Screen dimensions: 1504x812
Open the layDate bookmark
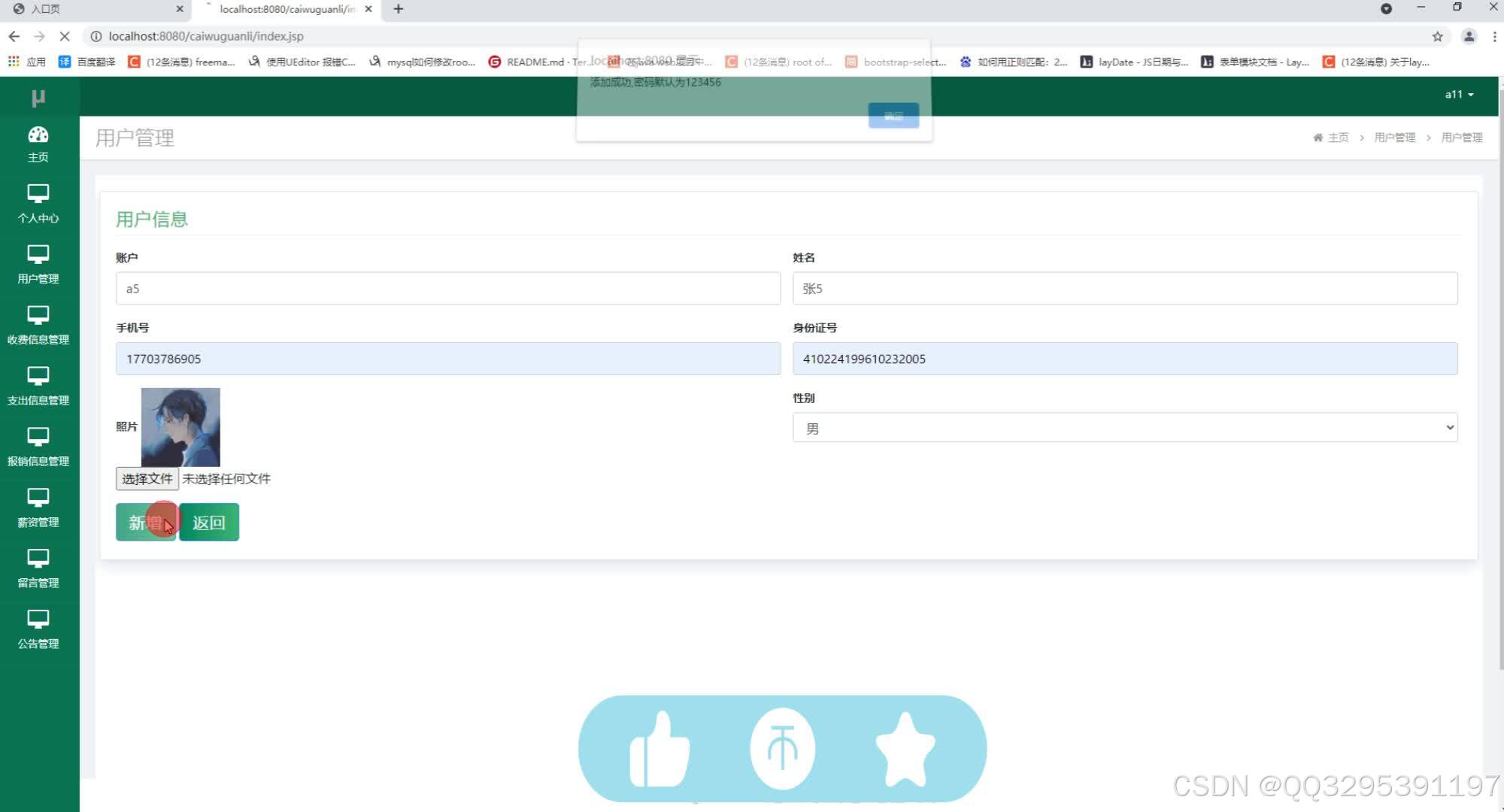[x=1135, y=62]
